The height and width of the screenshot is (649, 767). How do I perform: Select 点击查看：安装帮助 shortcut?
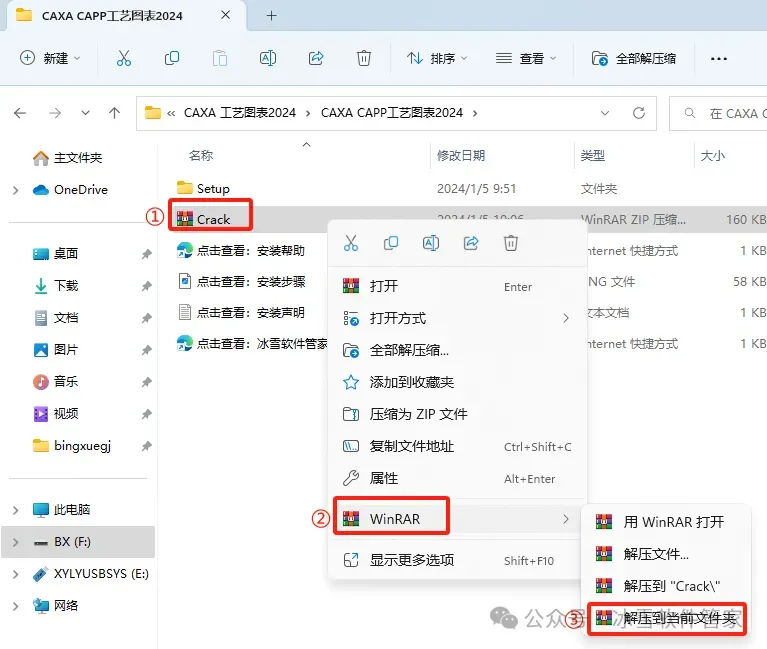pyautogui.click(x=241, y=250)
